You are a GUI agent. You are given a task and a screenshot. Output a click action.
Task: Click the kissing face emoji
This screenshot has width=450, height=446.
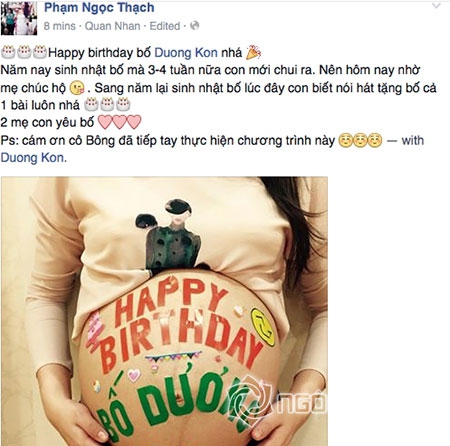77,88
